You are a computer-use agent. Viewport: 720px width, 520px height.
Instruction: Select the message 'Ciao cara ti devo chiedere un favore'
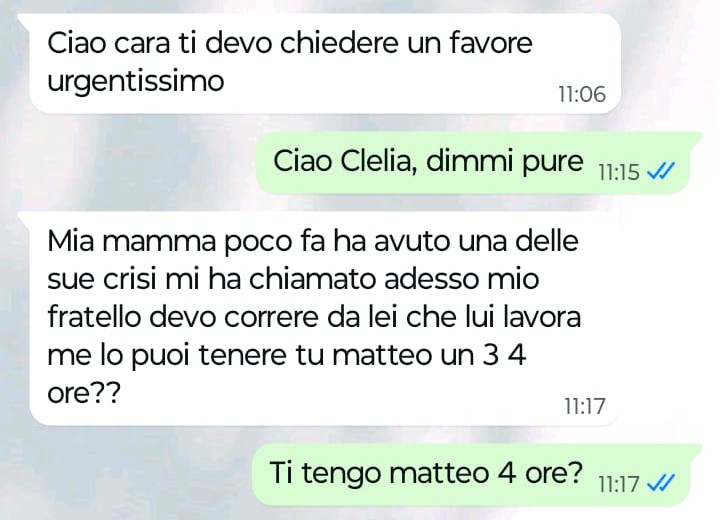click(324, 63)
